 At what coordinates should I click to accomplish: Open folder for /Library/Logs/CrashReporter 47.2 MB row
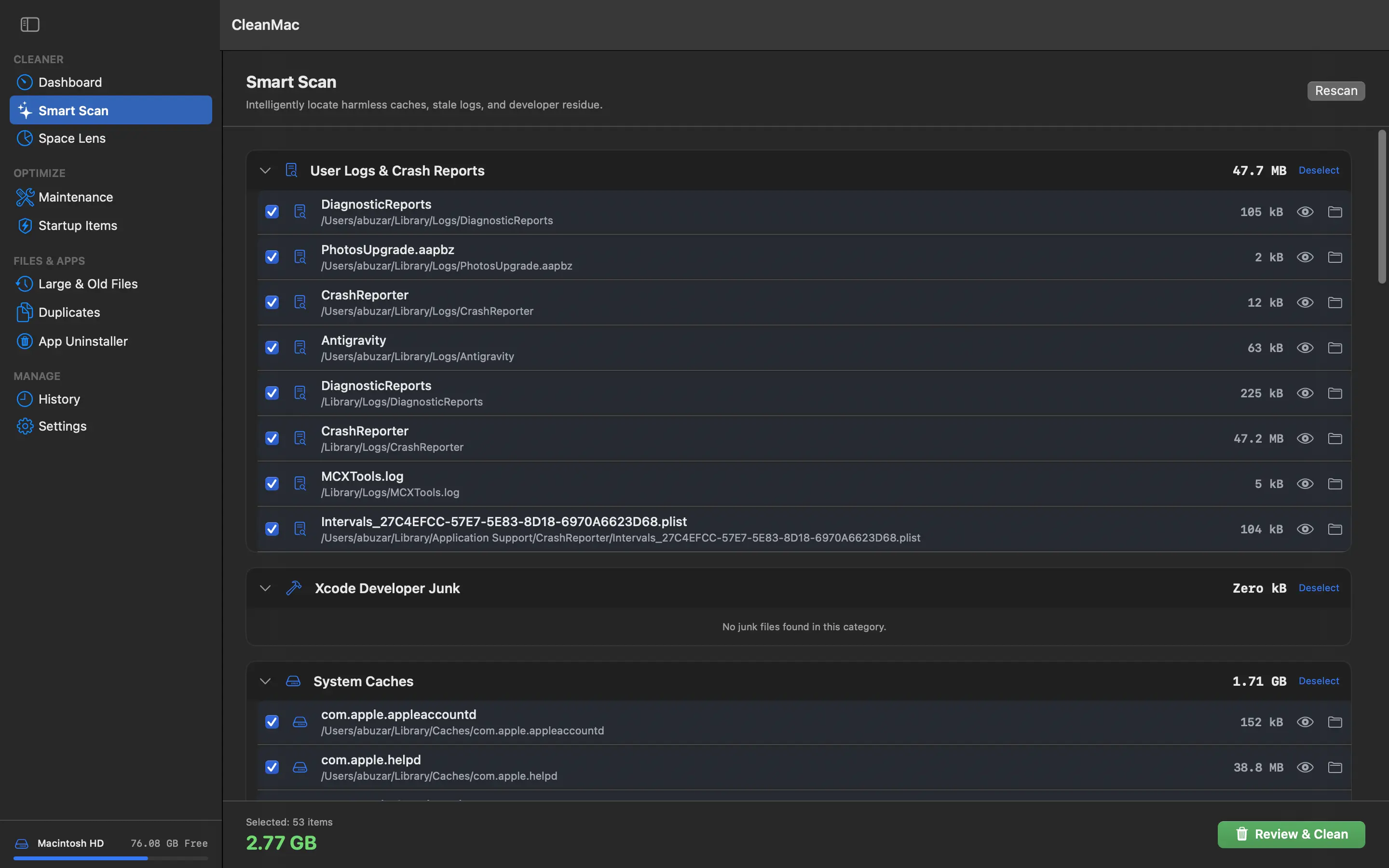pos(1335,439)
